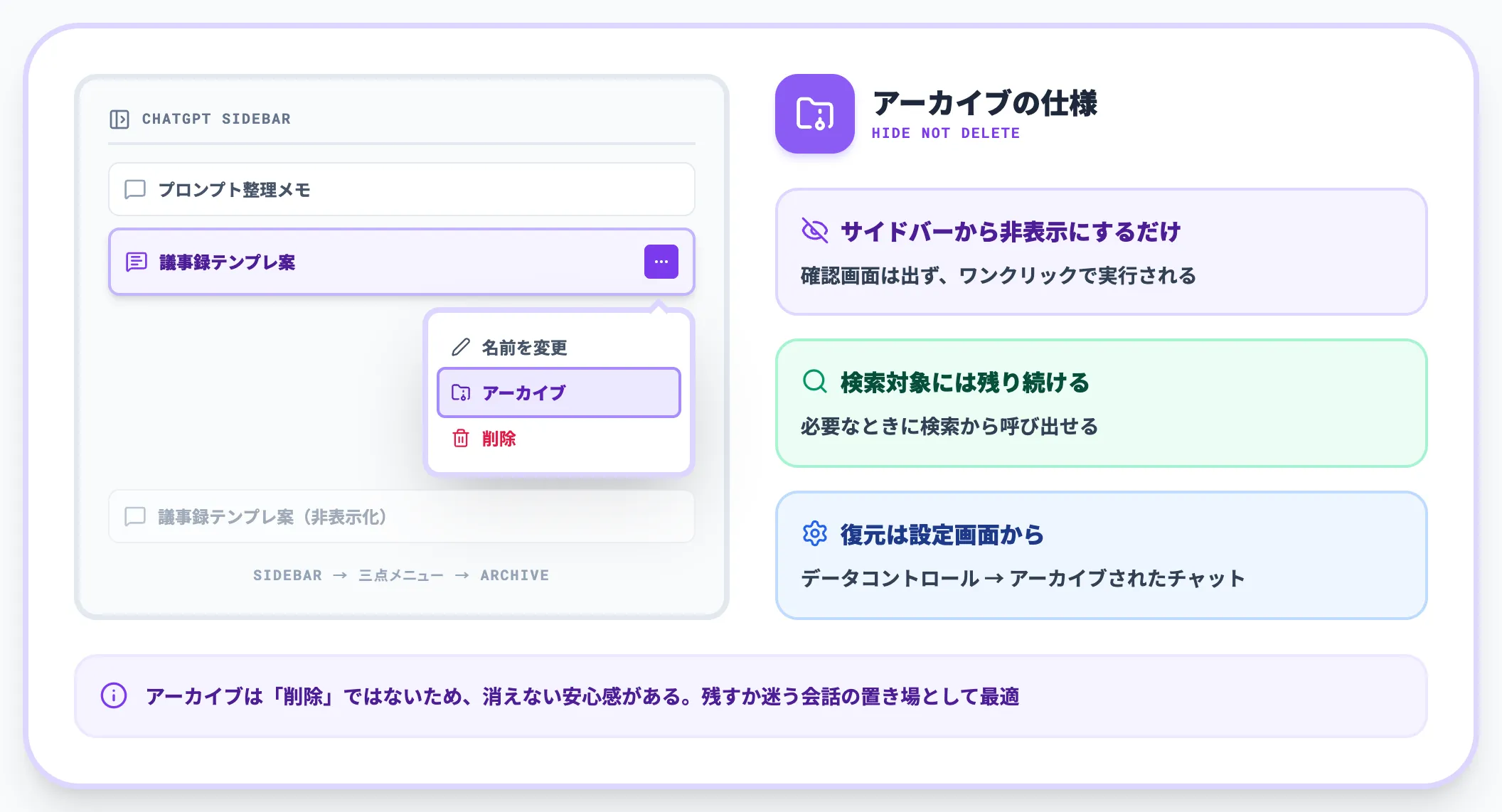Click the faded 議事録テンプレ案（非表示化）row
The height and width of the screenshot is (812, 1502).
(x=401, y=516)
